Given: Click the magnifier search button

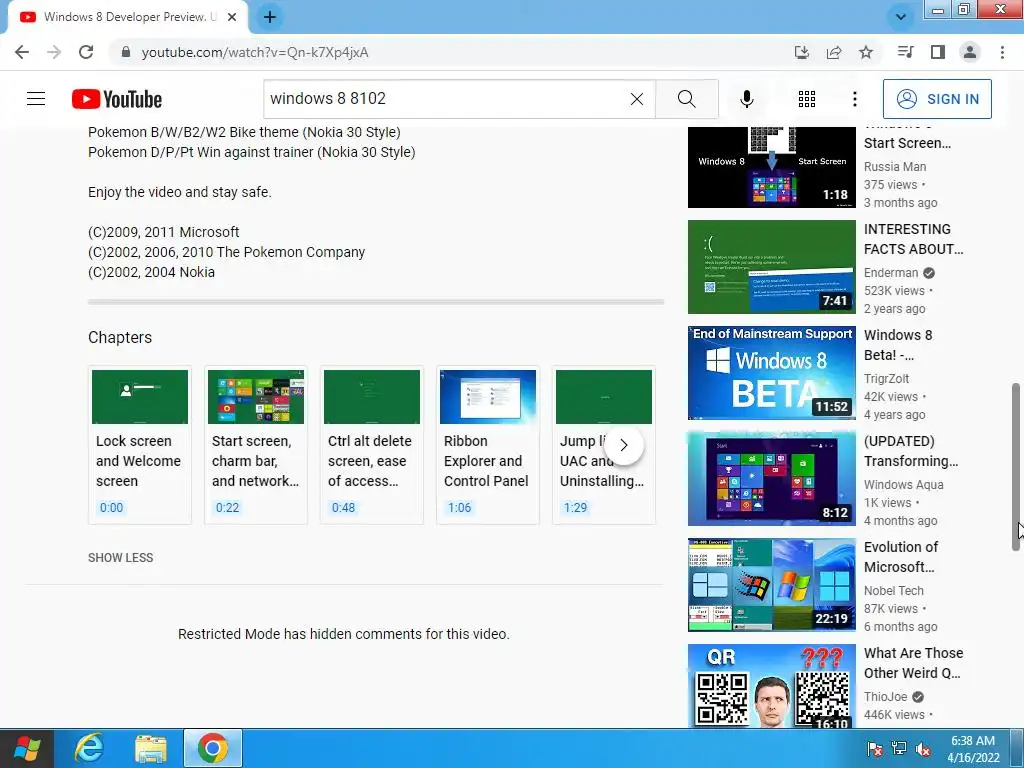Looking at the screenshot, I should tap(686, 99).
